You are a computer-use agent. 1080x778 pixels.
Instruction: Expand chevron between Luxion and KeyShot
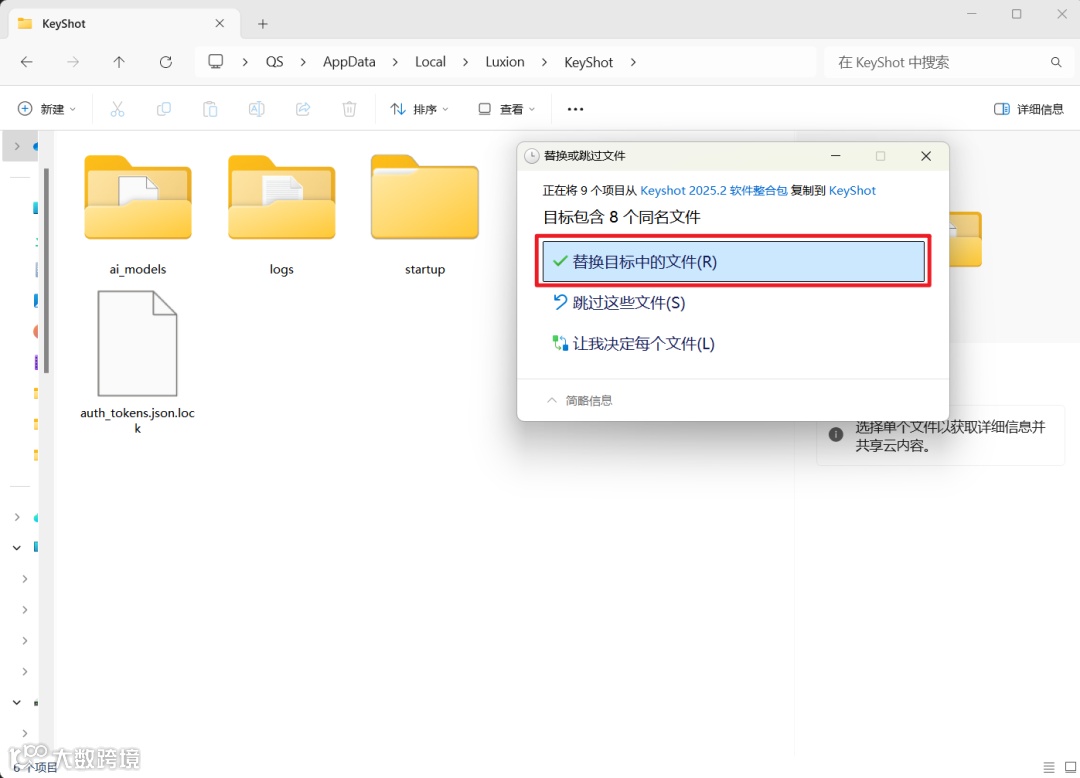pos(544,62)
